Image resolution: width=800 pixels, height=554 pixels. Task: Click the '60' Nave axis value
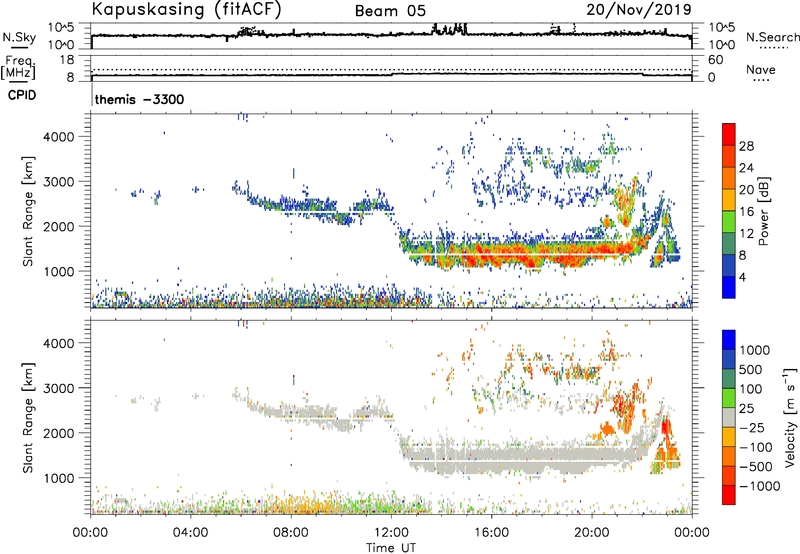(715, 60)
